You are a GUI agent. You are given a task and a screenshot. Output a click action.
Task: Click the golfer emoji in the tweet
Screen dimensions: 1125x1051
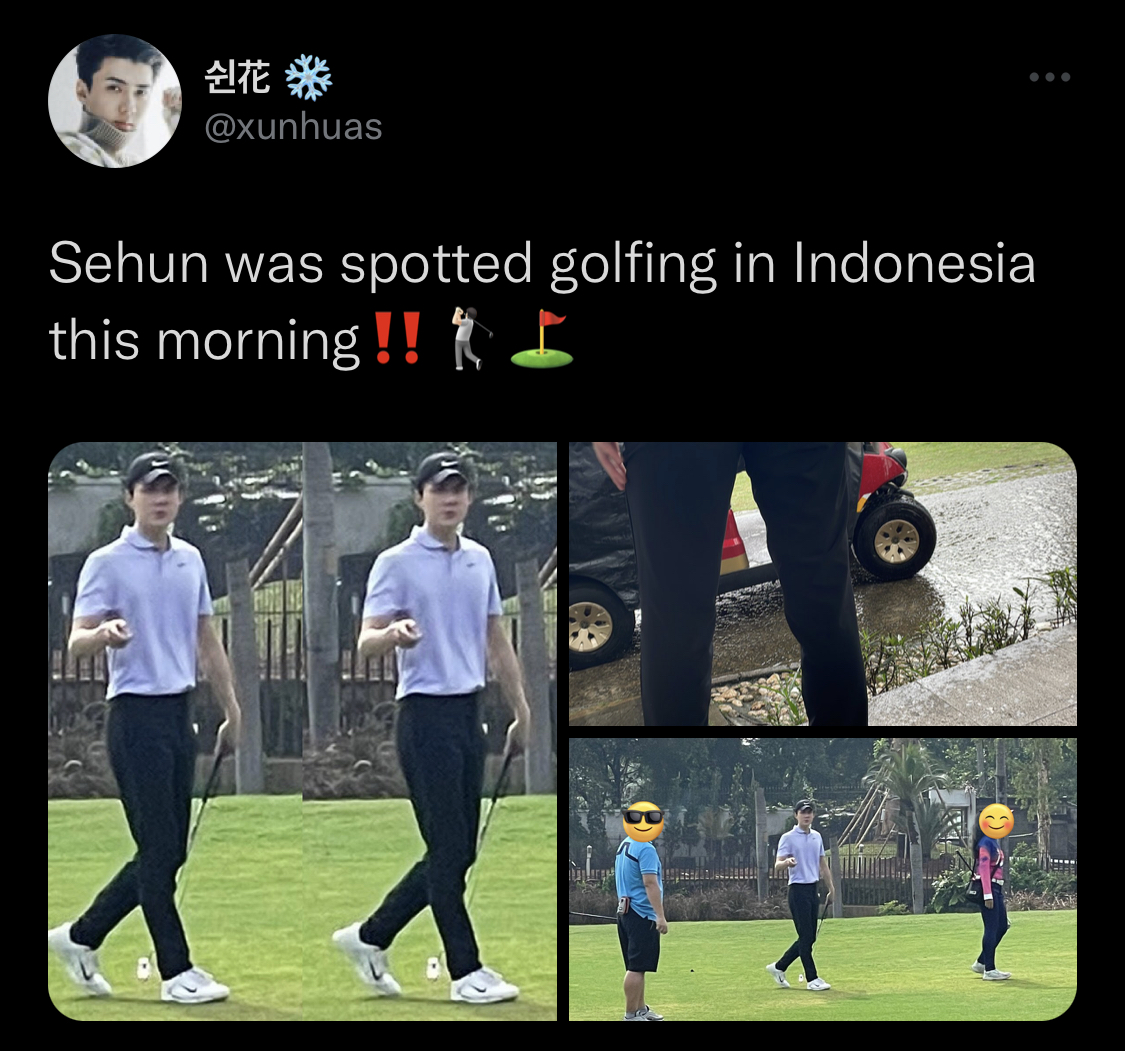coord(471,339)
